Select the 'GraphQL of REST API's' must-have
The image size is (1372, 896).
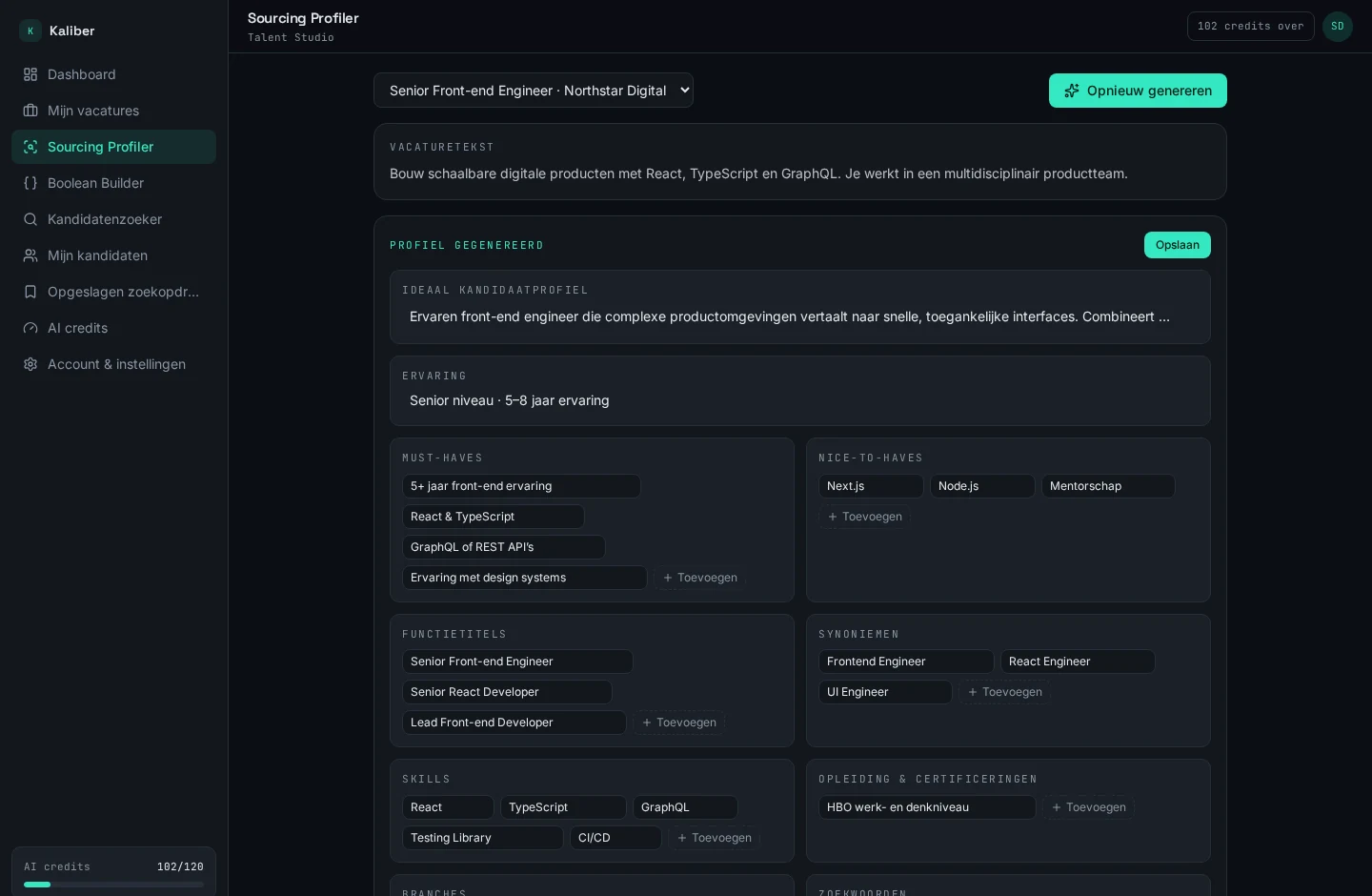(504, 547)
